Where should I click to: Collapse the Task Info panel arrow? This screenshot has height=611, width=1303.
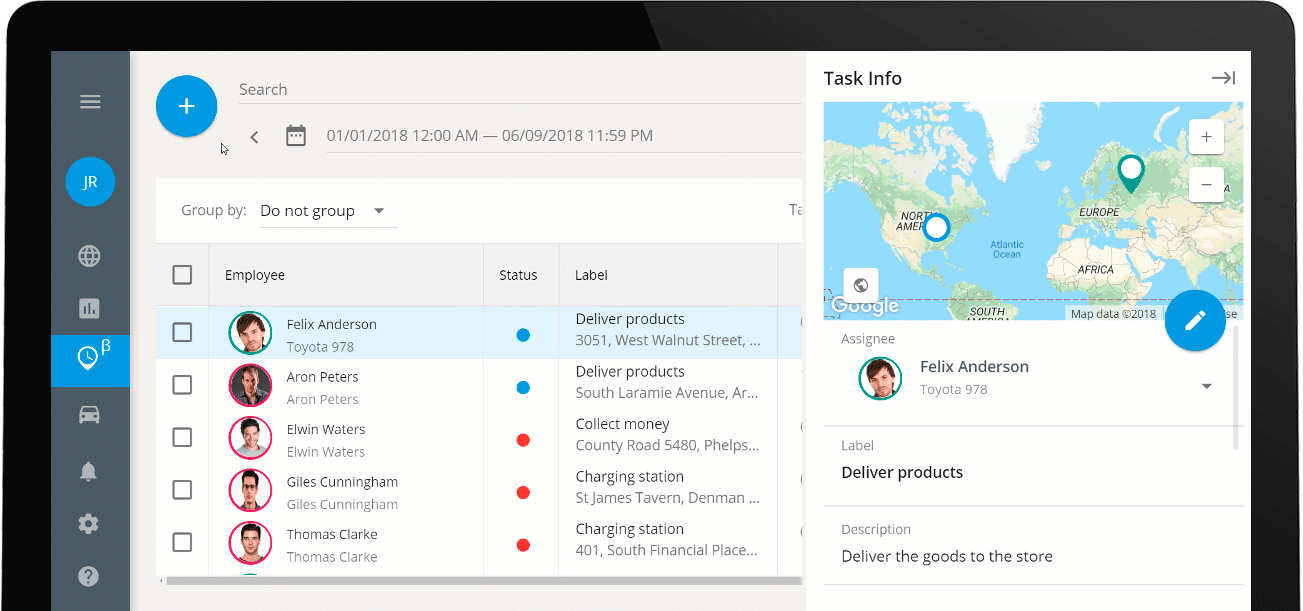pyautogui.click(x=1223, y=78)
